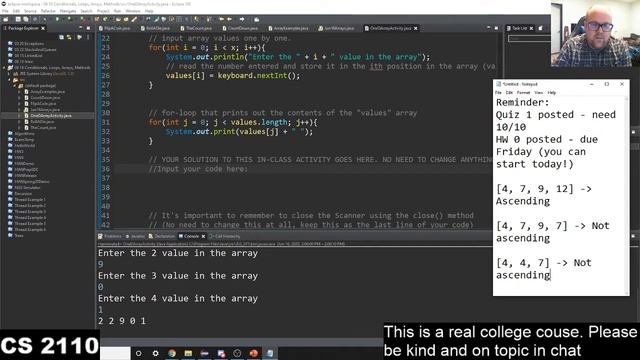Collapse the Conditionals, Loops, Arrays, Methods project

coord(4,68)
